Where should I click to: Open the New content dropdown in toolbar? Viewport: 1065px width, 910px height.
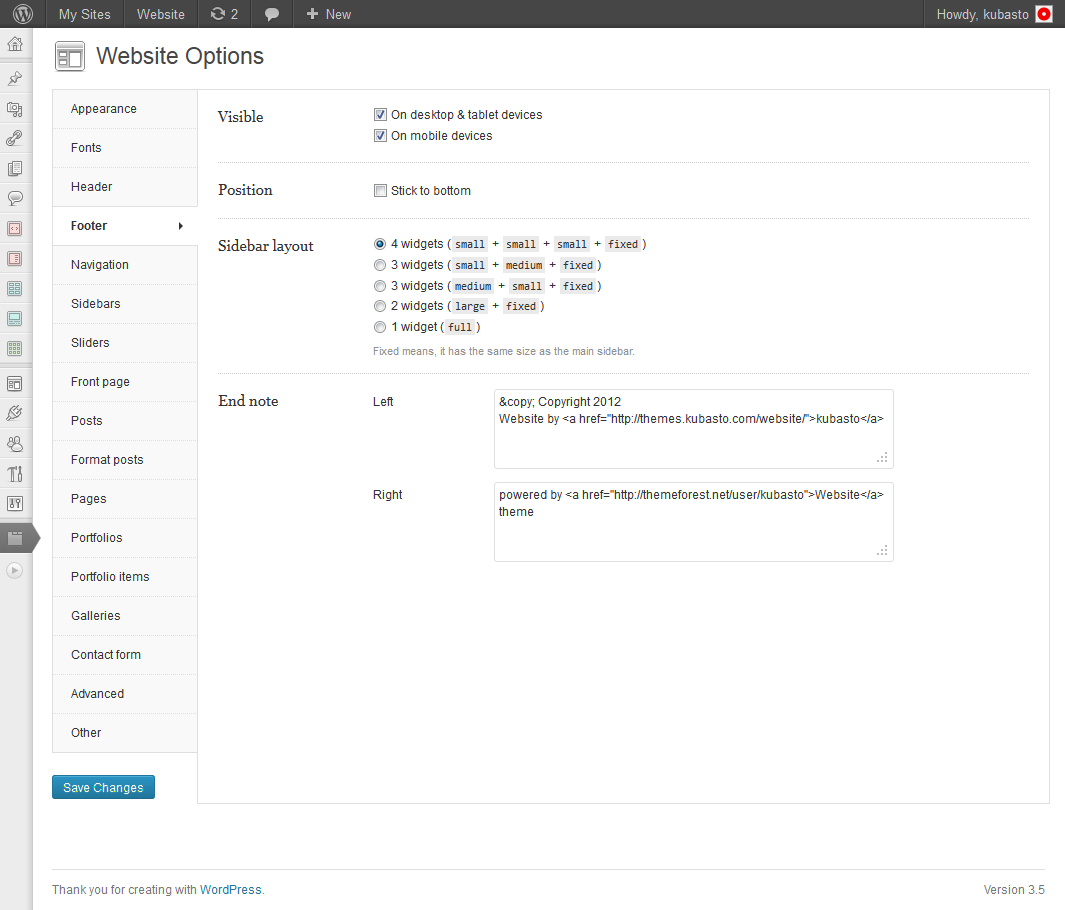click(329, 14)
